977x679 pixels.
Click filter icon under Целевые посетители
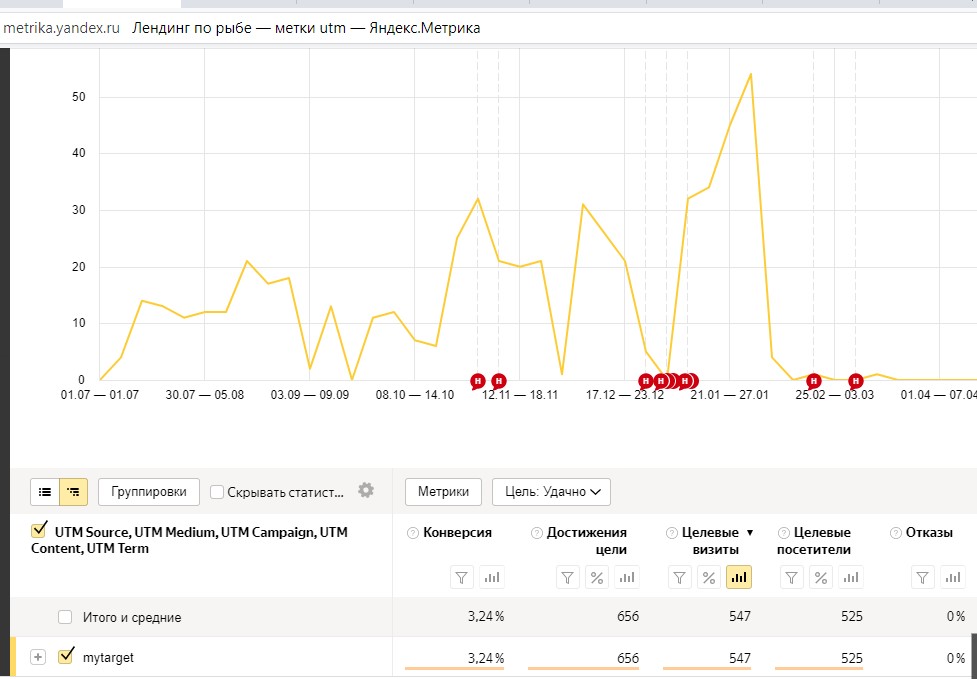tap(791, 577)
